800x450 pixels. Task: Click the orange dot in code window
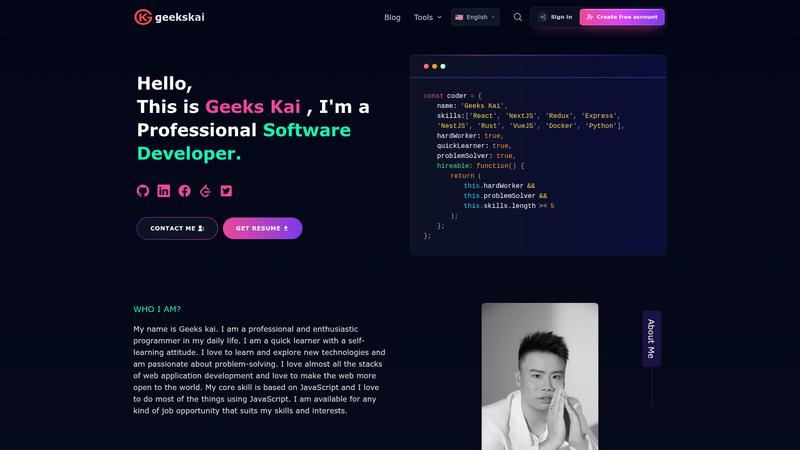pos(435,66)
